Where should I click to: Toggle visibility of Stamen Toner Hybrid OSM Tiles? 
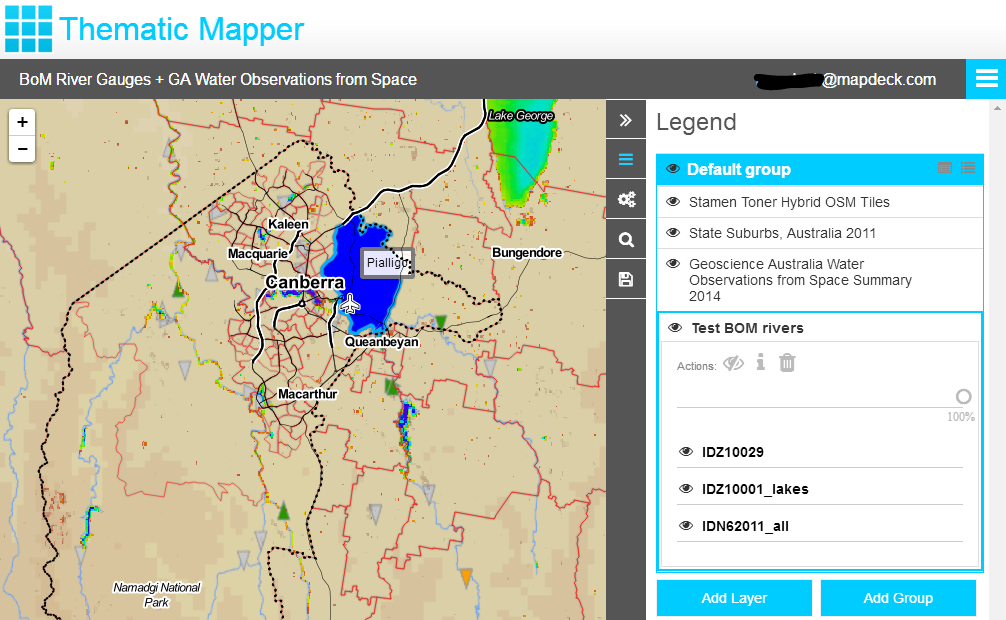click(672, 201)
